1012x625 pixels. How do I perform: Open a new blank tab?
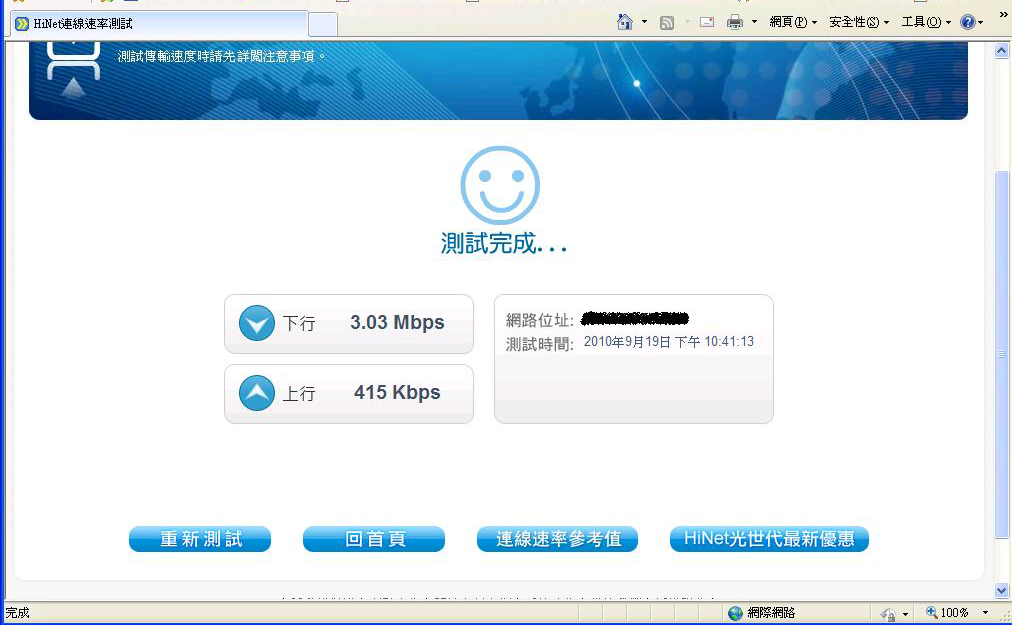[323, 25]
